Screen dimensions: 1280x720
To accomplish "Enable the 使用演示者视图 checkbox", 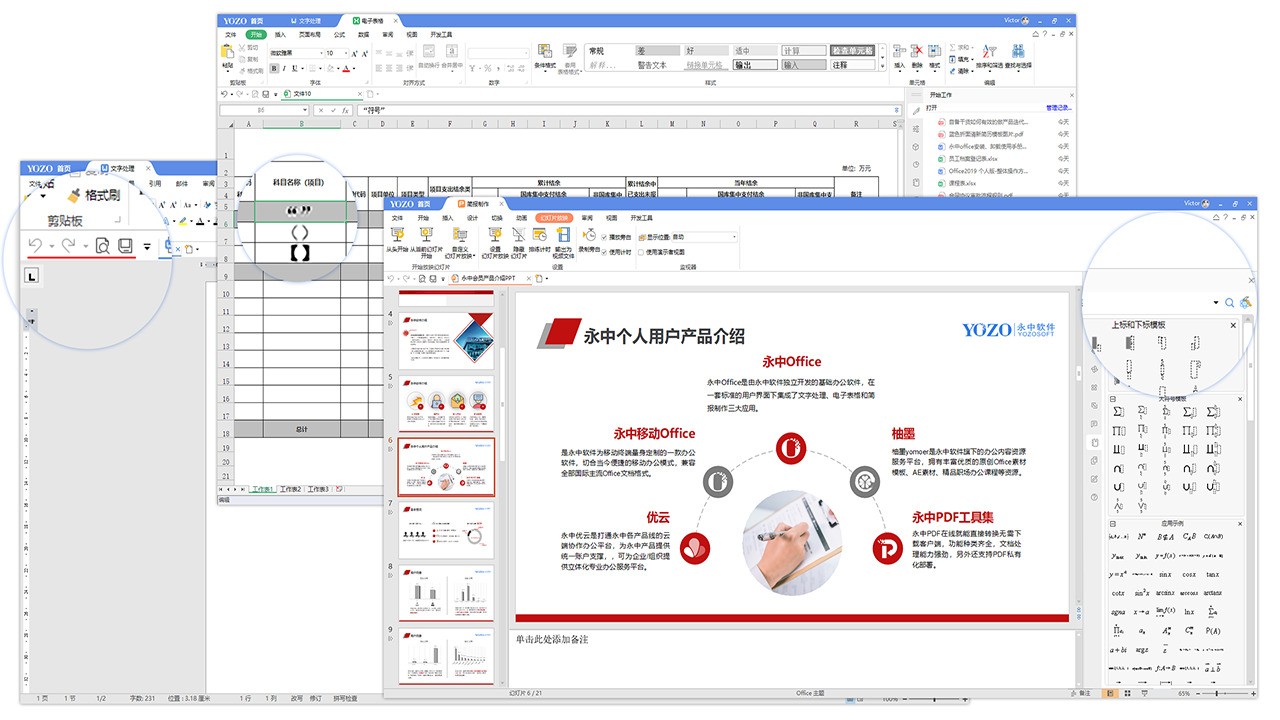I will (x=642, y=252).
